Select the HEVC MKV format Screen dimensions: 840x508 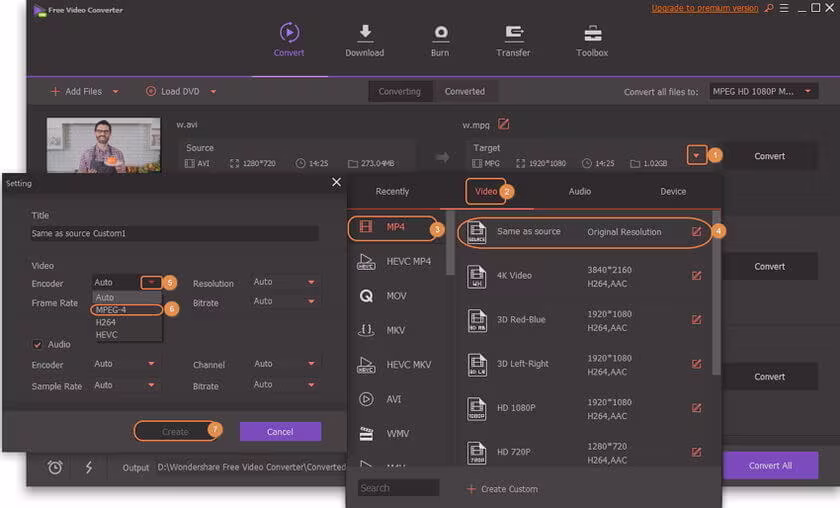coord(396,364)
